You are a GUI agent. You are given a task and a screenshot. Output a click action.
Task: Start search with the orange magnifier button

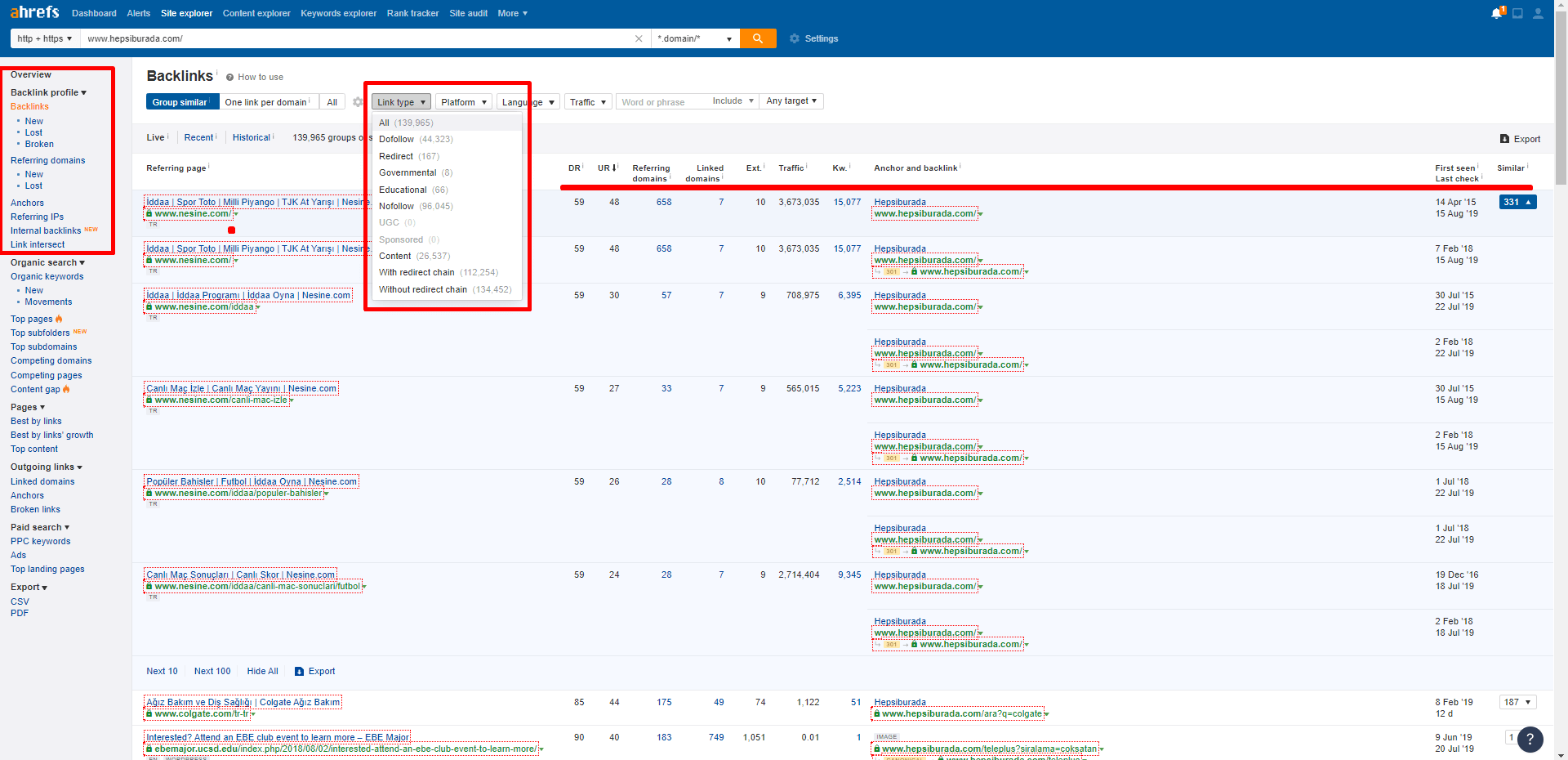758,38
